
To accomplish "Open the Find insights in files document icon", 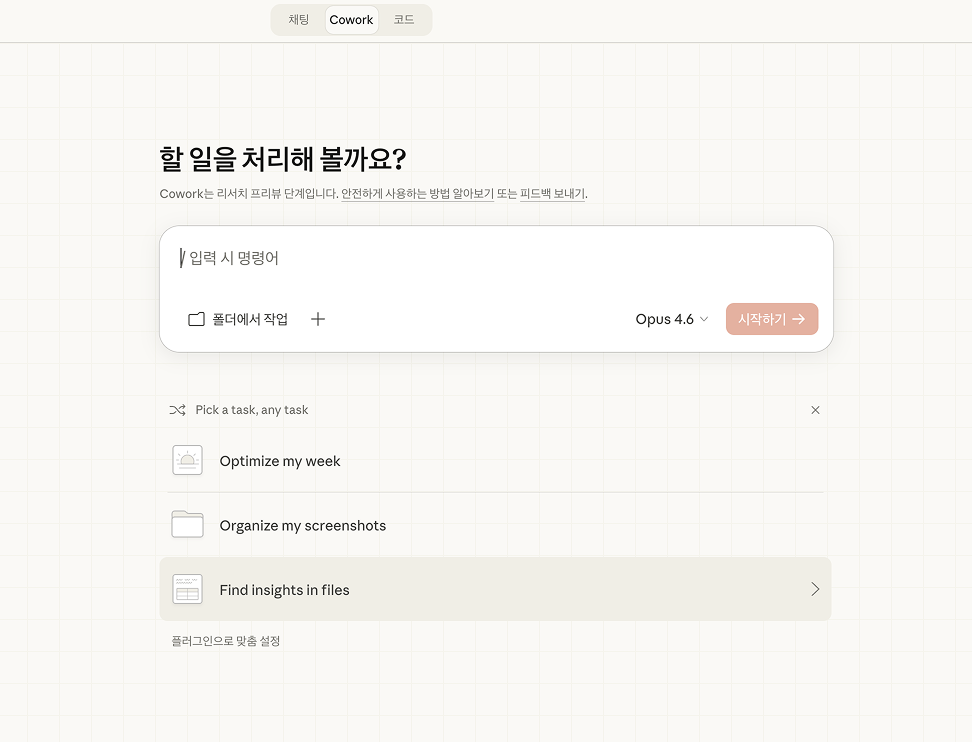I will click(x=187, y=589).
